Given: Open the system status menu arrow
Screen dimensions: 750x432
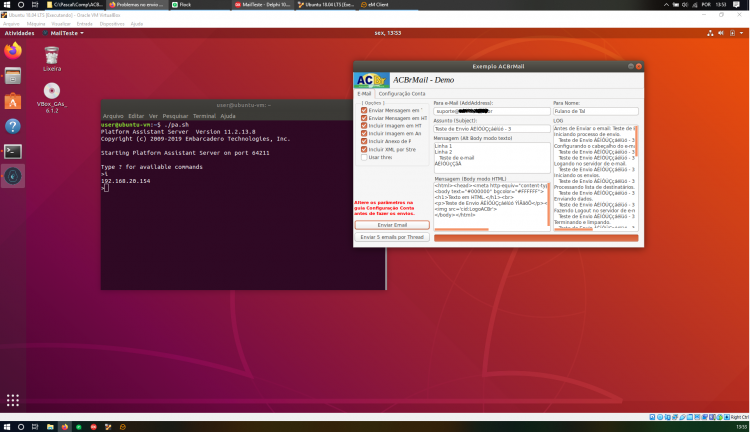Looking at the screenshot, I should pos(741,33).
